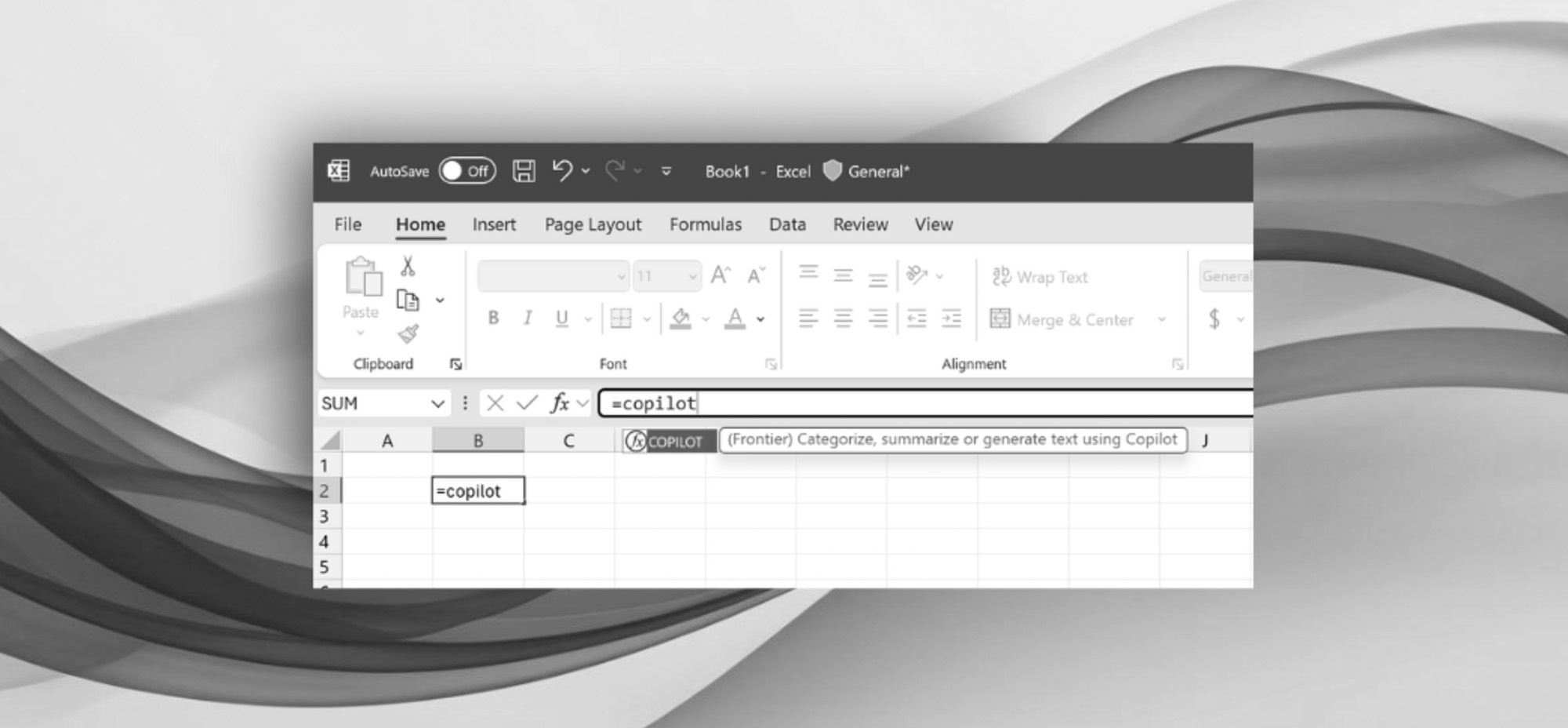Viewport: 1568px width, 728px height.
Task: Click Align Right icon
Action: [x=877, y=318]
